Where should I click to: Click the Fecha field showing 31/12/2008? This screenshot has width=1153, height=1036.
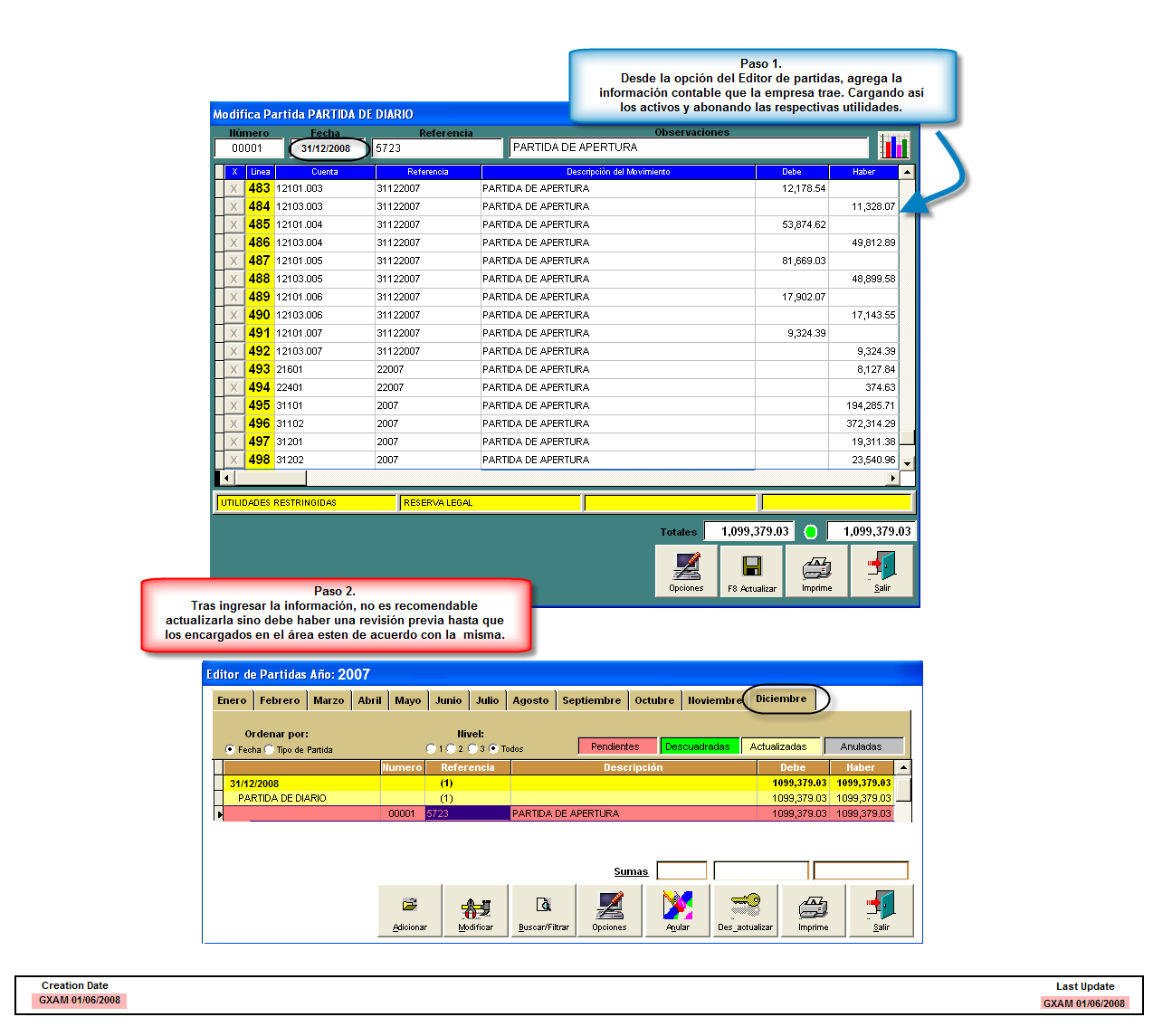(326, 148)
